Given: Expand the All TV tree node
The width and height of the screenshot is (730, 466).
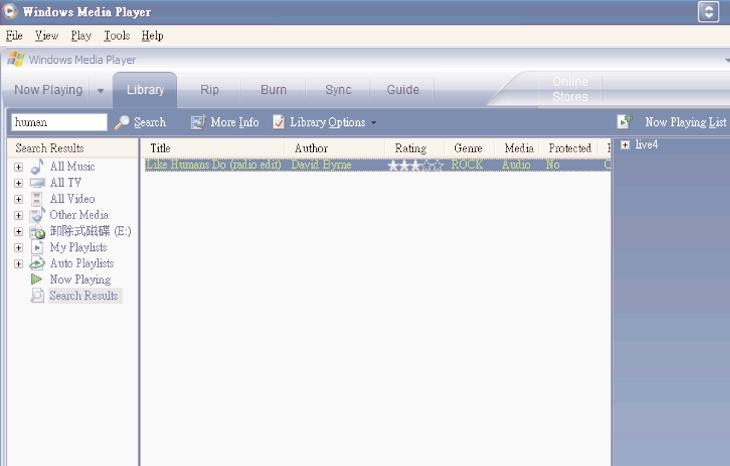Looking at the screenshot, I should click(19, 183).
